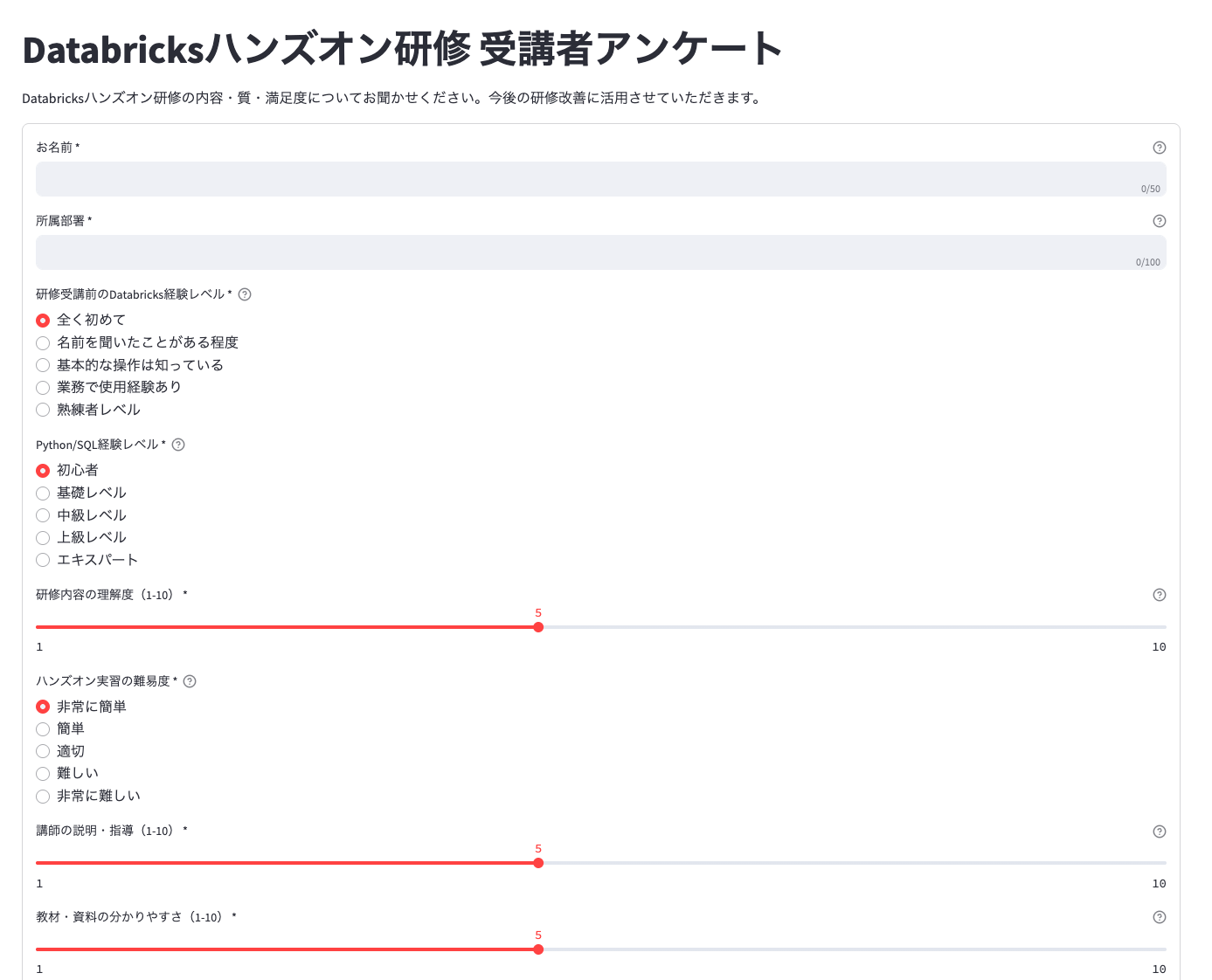Viewport: 1212px width, 980px height.
Task: Open the help icon for 所属部署 field
Action: 1160,221
